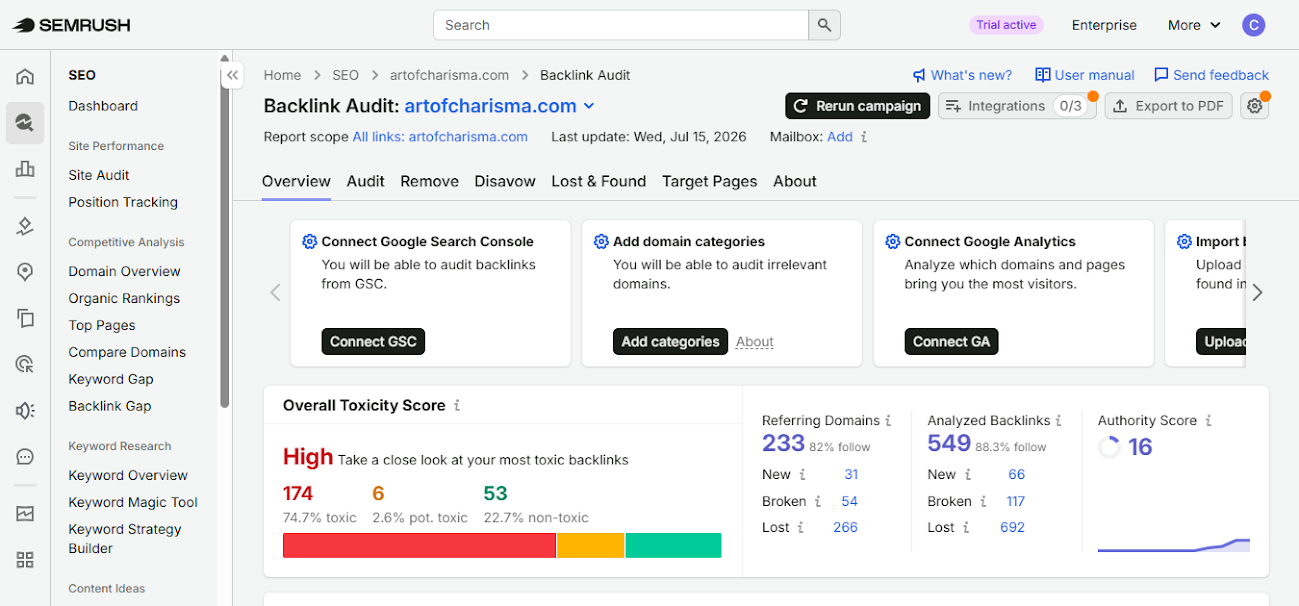Screen dimensions: 1299x606
Task: Open the Integrations 0/3 dropdown
Action: pyautogui.click(x=1016, y=106)
